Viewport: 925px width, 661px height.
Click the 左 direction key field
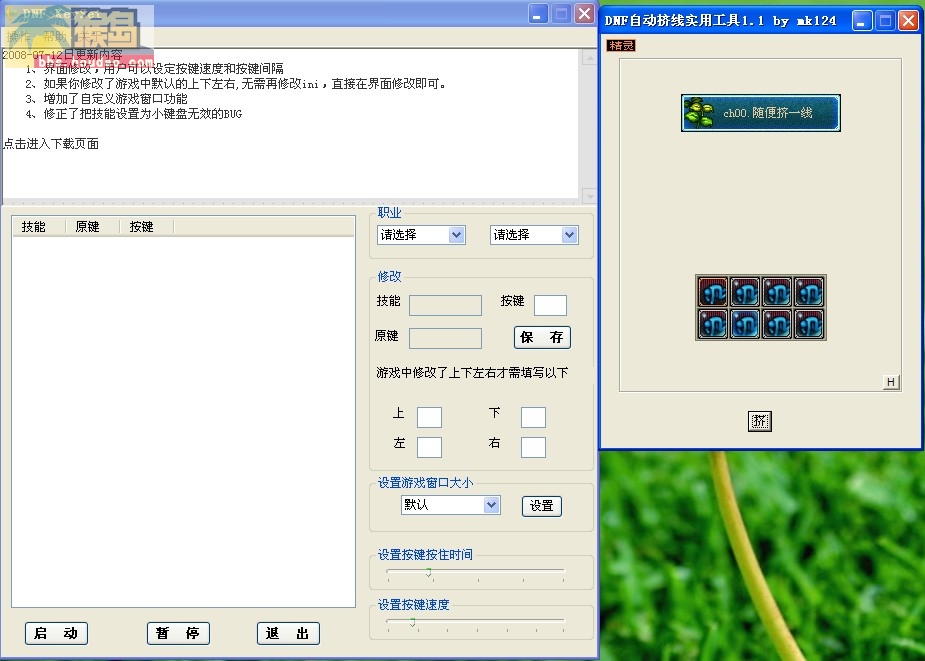[429, 447]
